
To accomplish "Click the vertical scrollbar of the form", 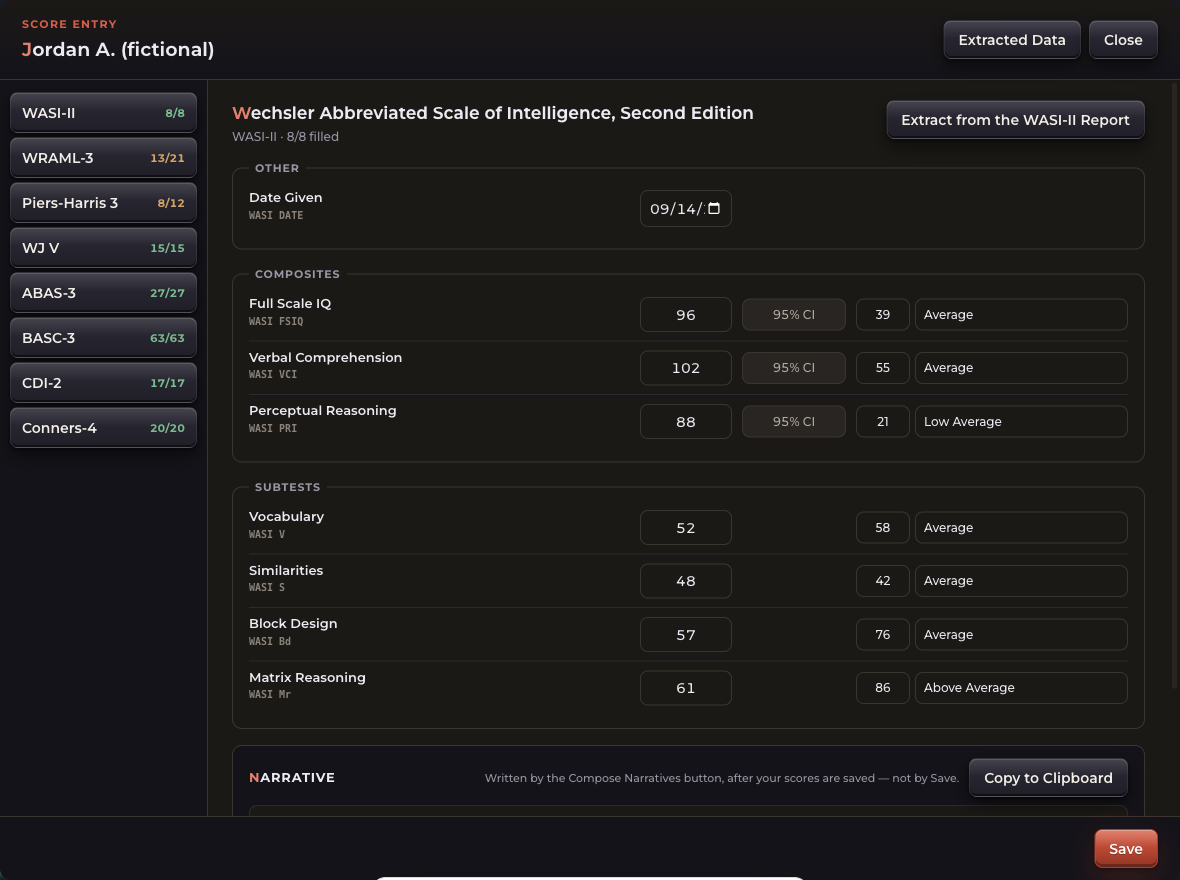I will pyautogui.click(x=1174, y=385).
